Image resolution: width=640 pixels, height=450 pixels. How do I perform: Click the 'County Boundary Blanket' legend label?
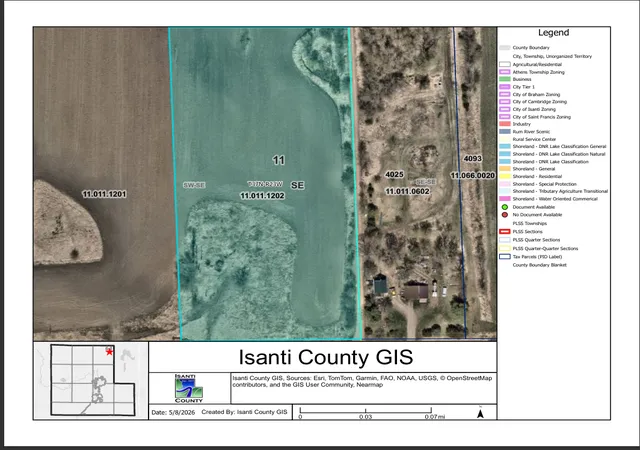pyautogui.click(x=540, y=265)
